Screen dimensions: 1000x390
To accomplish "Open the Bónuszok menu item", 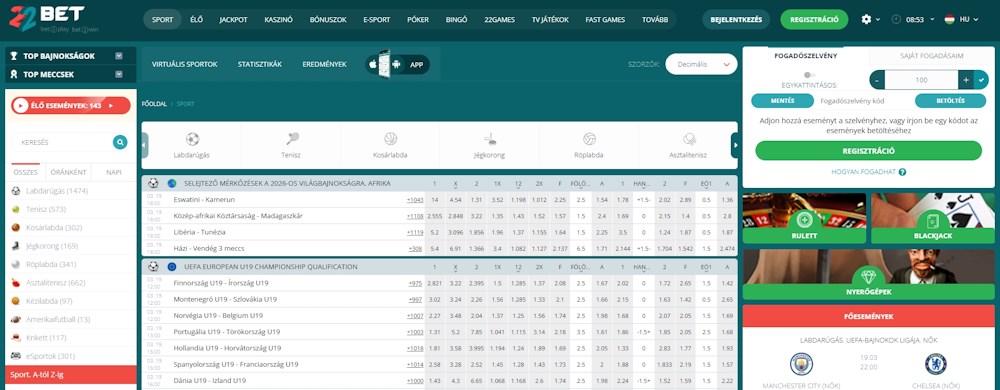I will point(328,20).
